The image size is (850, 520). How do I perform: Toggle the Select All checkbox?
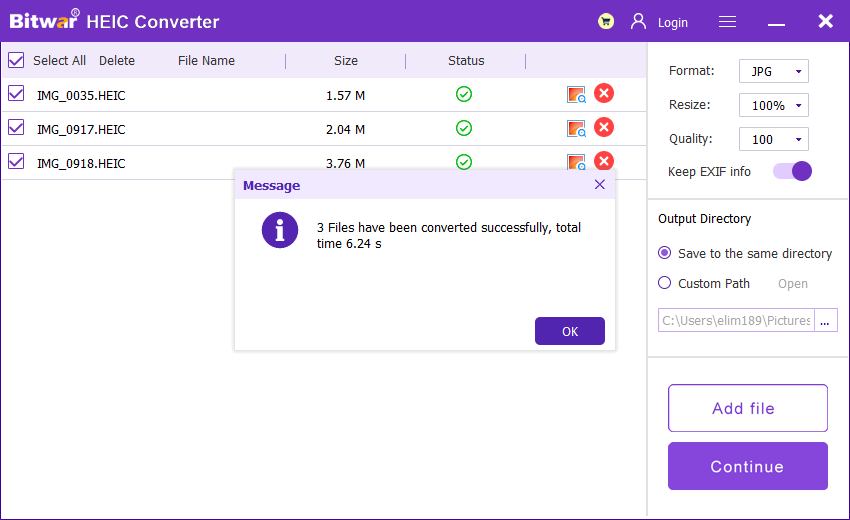tap(16, 60)
